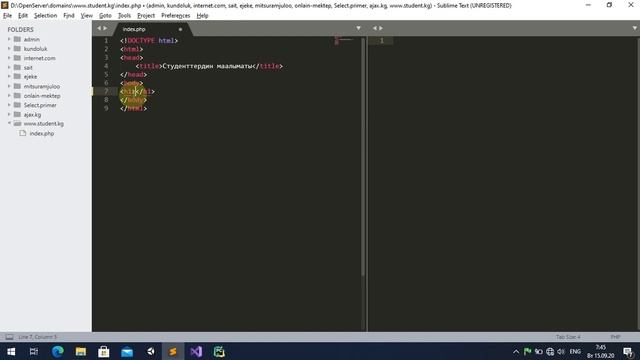Click the left editor vertical scrollbar

coord(363,157)
